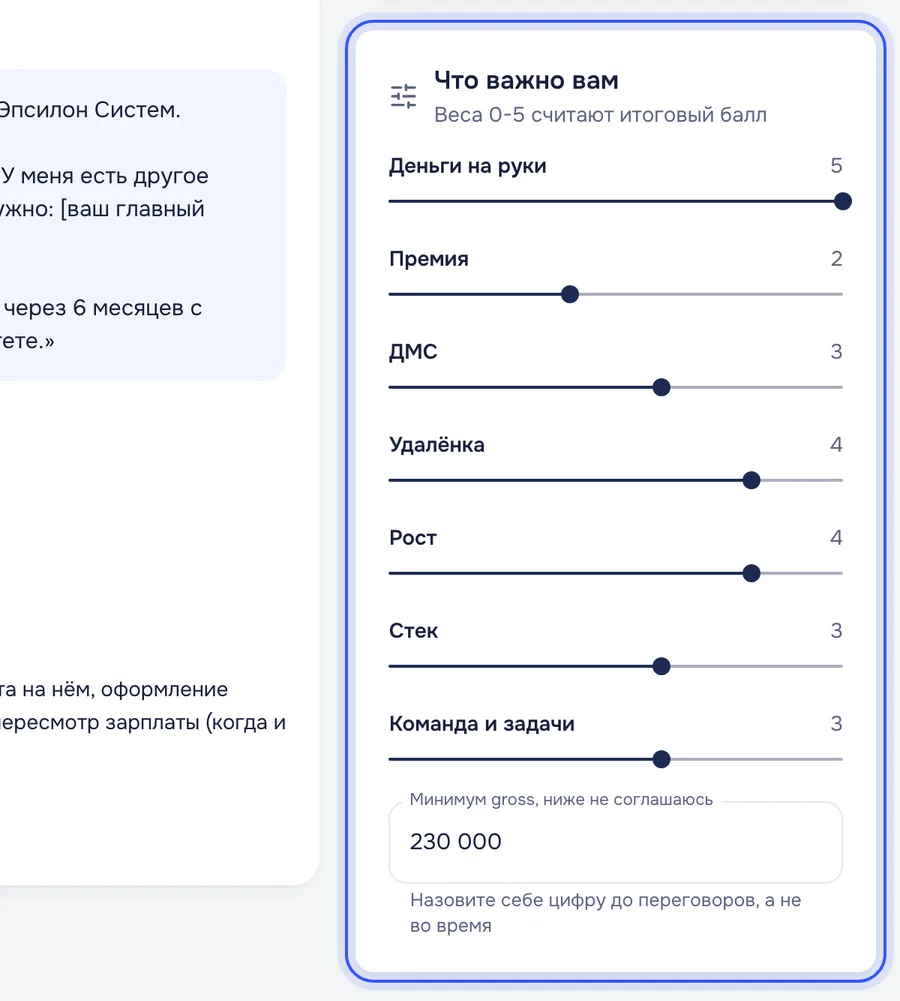Click the 'Деньги на руки' label
Screen dimensions: 900x1001
click(468, 166)
